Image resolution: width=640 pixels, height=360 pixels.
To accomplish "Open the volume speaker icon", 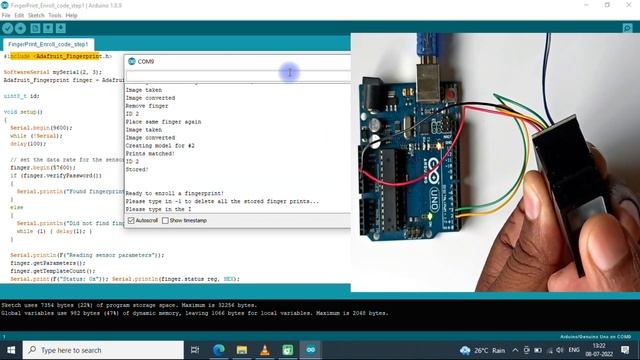I will [x=560, y=350].
